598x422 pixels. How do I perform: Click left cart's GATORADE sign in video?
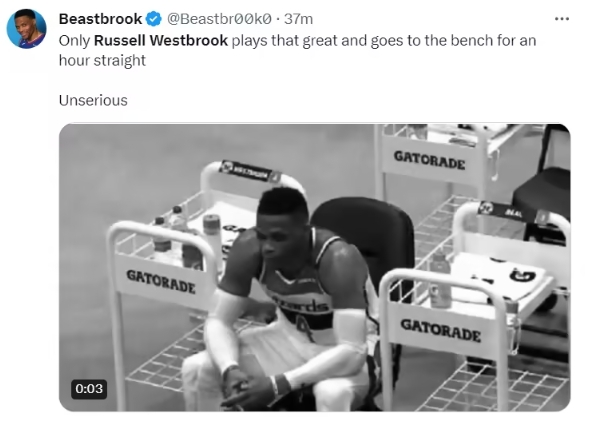click(161, 281)
